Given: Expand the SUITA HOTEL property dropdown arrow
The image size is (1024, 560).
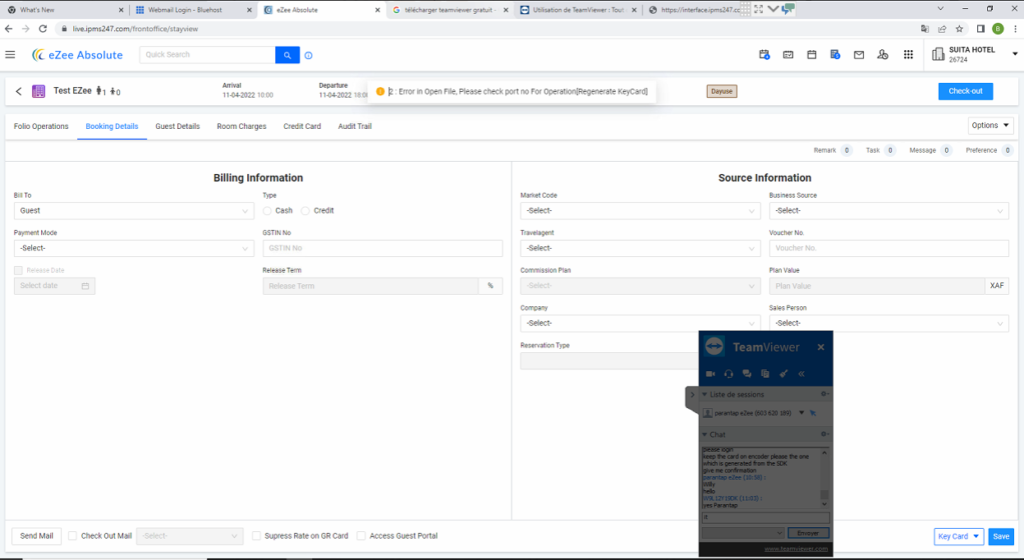Looking at the screenshot, I should point(1015,54).
